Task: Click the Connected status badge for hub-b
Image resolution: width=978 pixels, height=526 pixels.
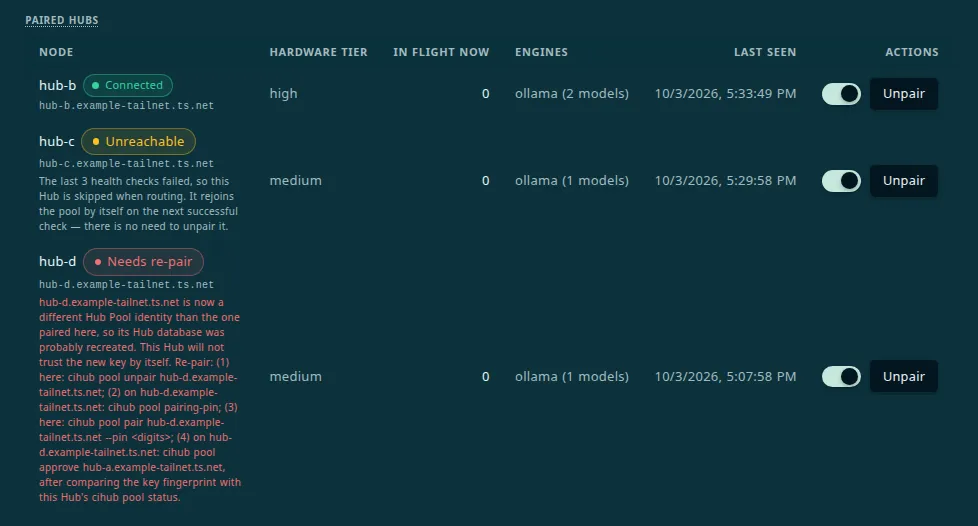Action: (x=128, y=85)
